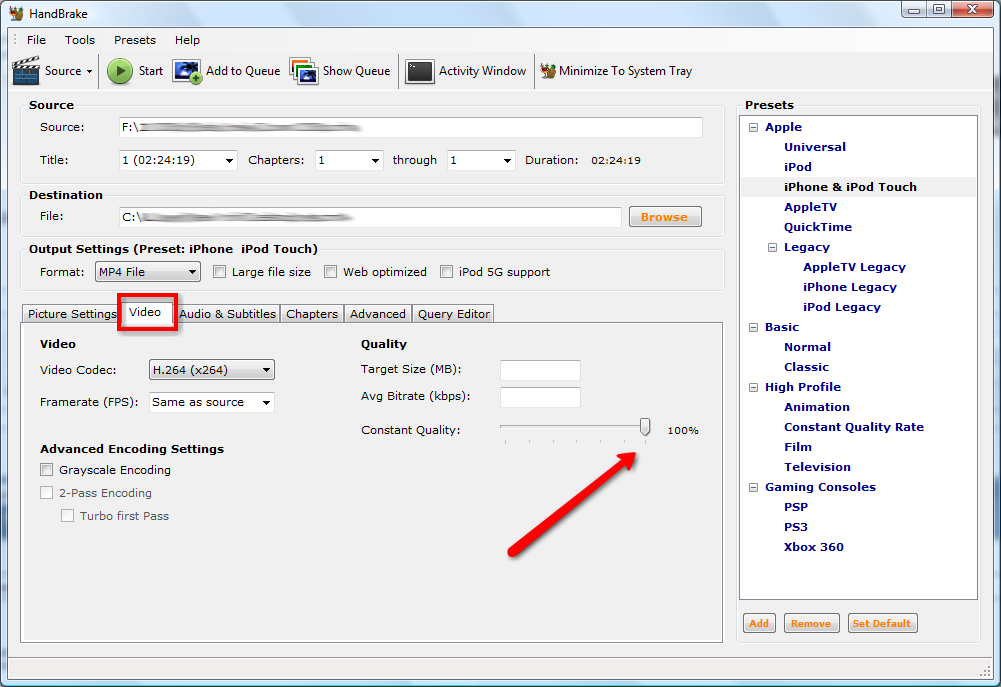Click the Constant Quality slider handle
Image resolution: width=1001 pixels, height=687 pixels.
tap(645, 427)
